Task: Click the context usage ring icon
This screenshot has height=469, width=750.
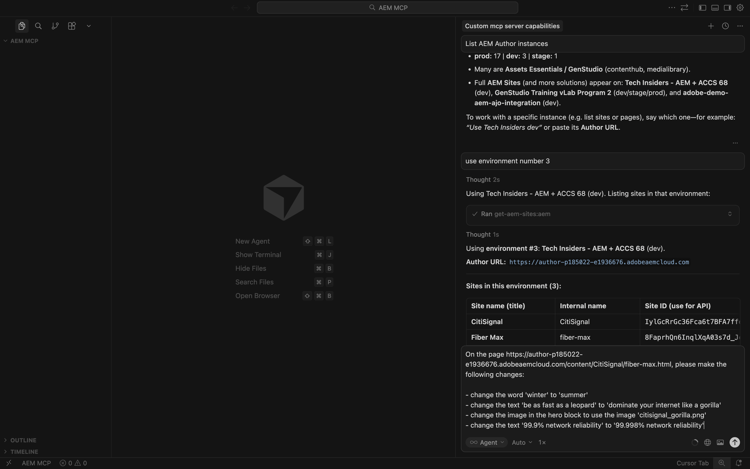Action: (x=695, y=443)
